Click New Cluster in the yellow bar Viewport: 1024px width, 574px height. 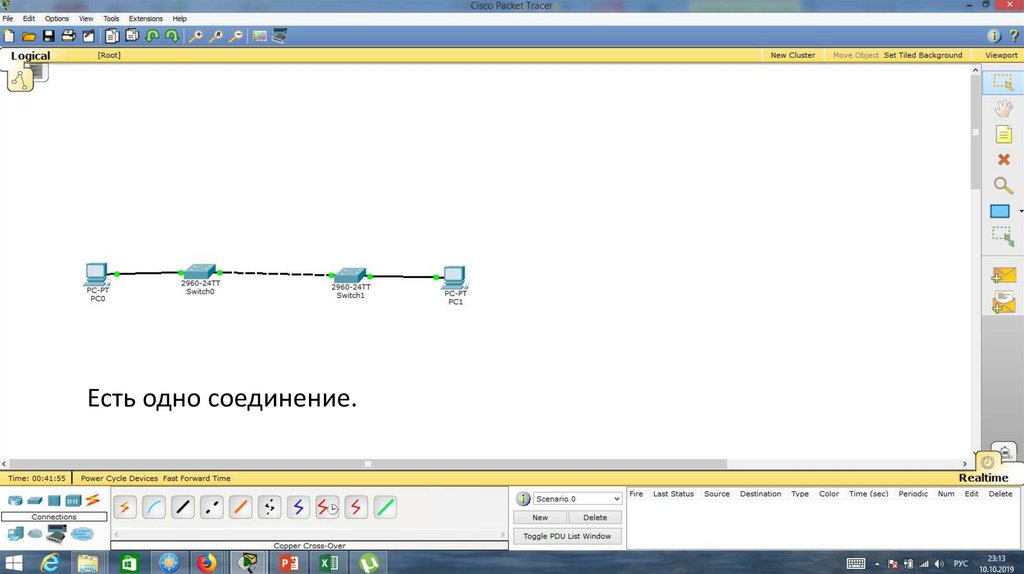793,55
